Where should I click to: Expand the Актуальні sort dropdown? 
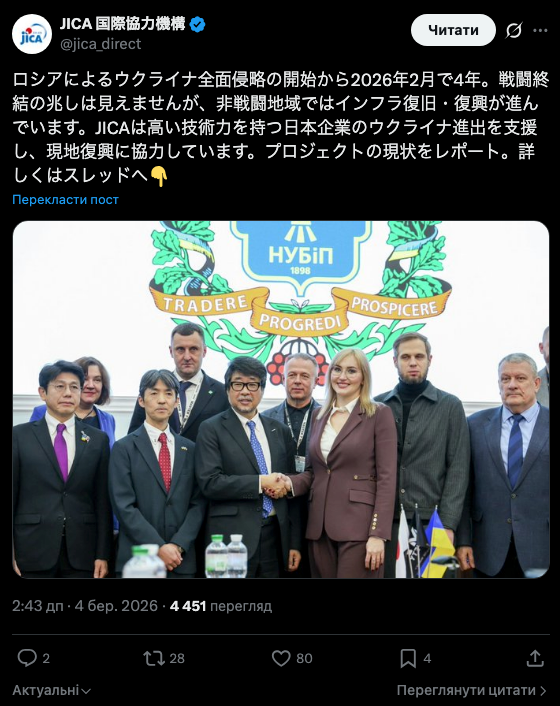coord(51,690)
